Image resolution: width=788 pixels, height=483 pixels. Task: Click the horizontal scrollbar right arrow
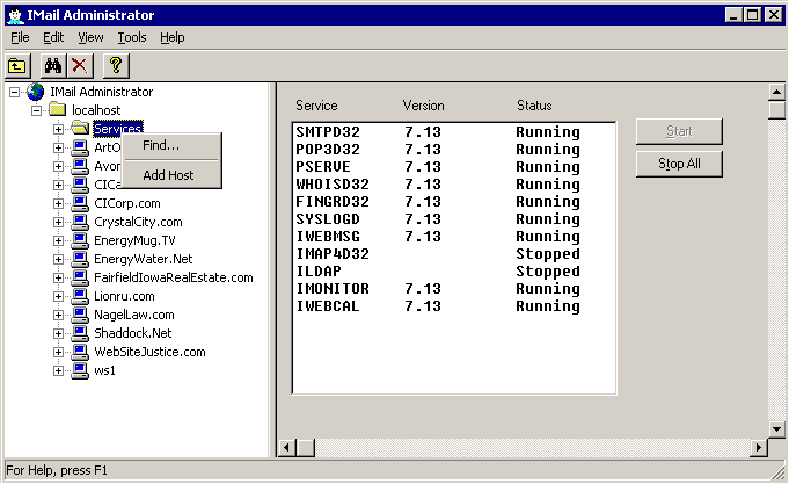coord(757,447)
